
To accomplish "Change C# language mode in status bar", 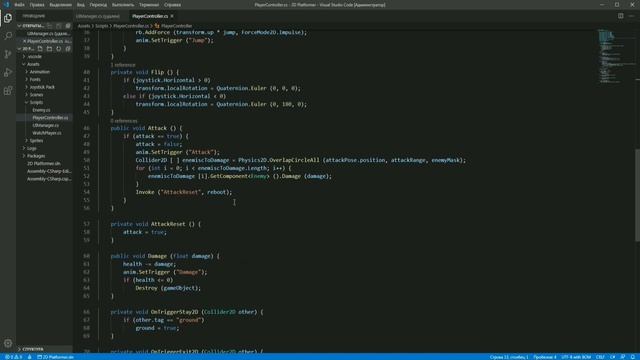I will (x=613, y=357).
